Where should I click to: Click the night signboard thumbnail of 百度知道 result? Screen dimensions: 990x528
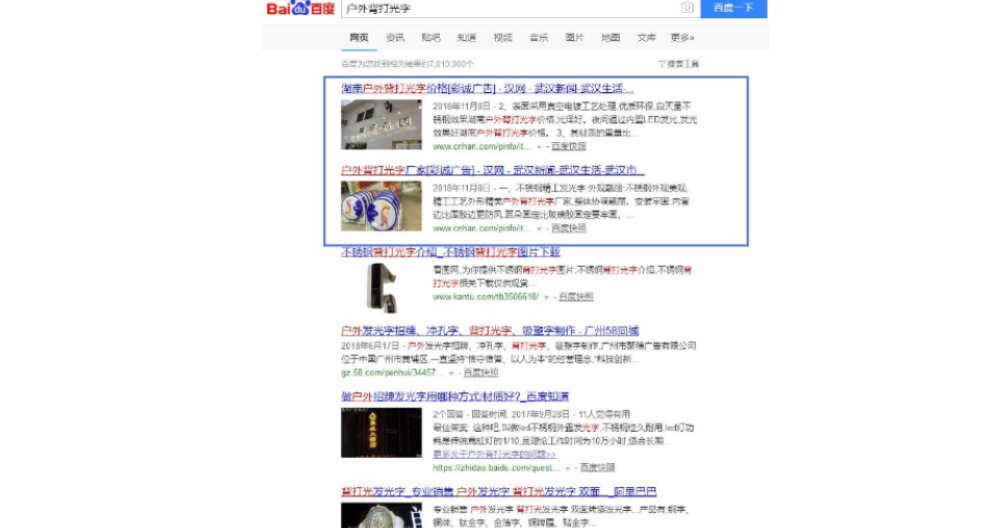click(x=381, y=432)
